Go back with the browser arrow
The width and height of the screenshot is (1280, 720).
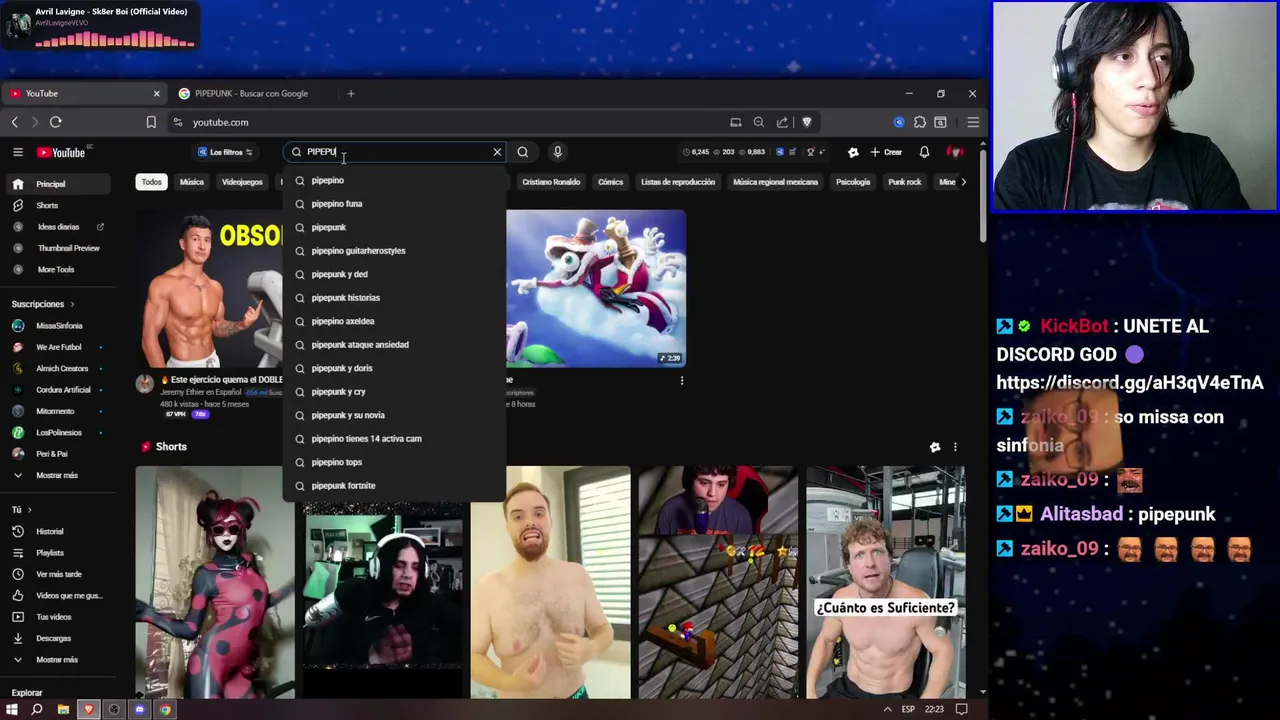(x=15, y=122)
